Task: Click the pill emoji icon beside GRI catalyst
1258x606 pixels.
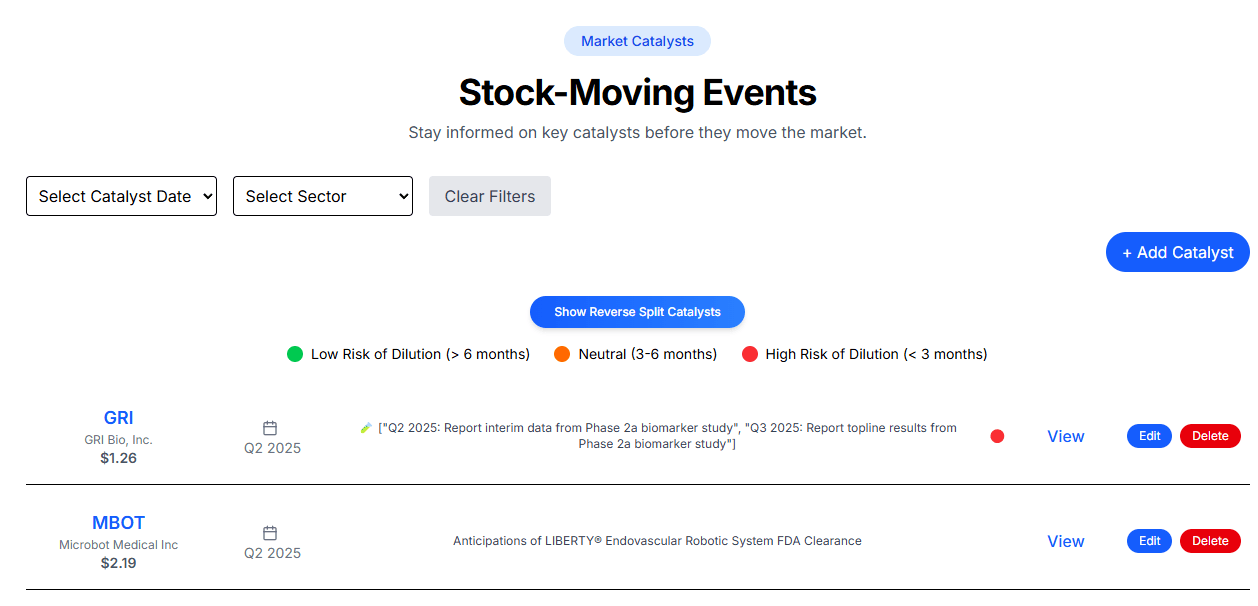Action: coord(366,428)
